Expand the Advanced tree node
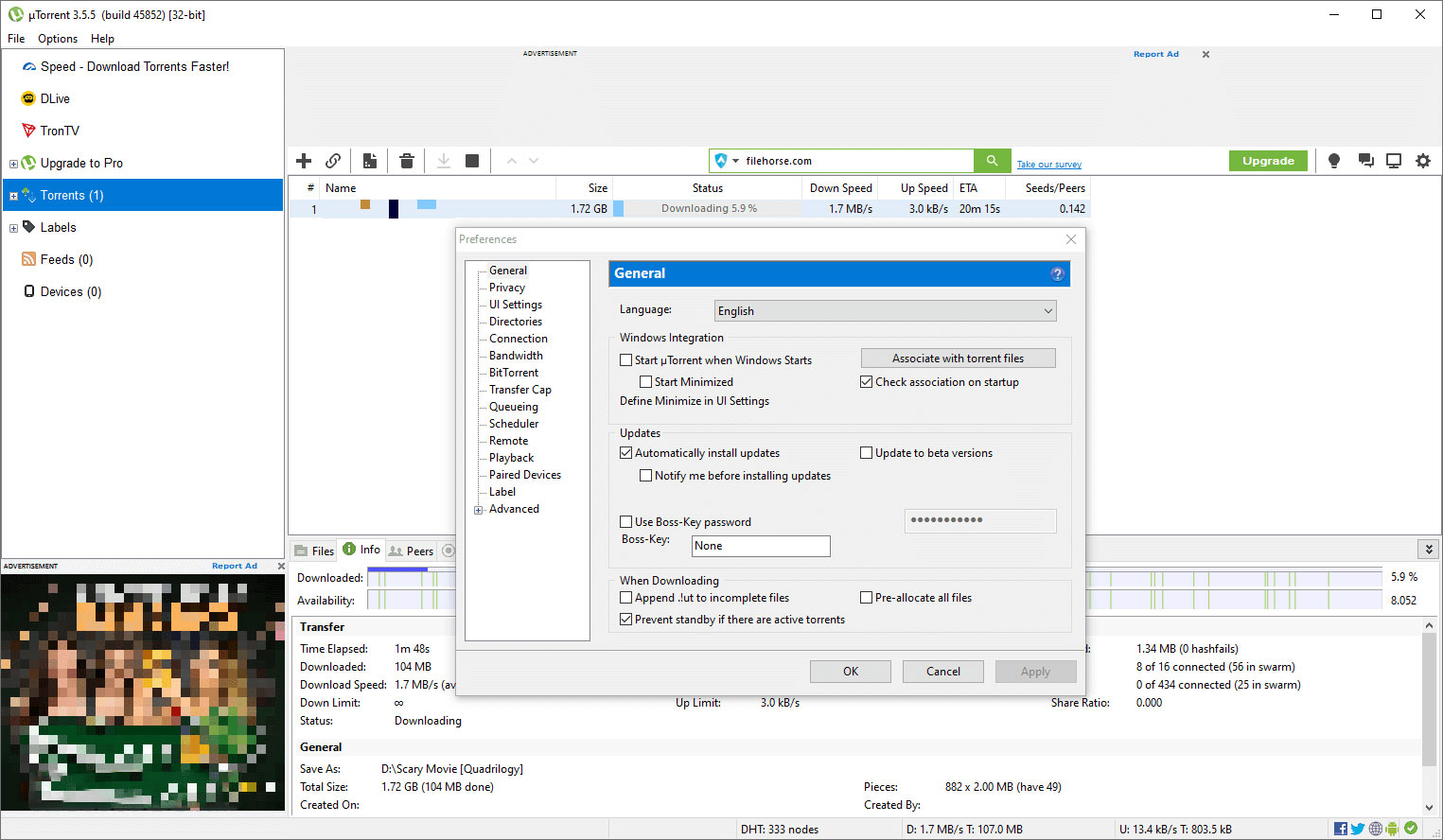Viewport: 1443px width, 840px height. (479, 510)
